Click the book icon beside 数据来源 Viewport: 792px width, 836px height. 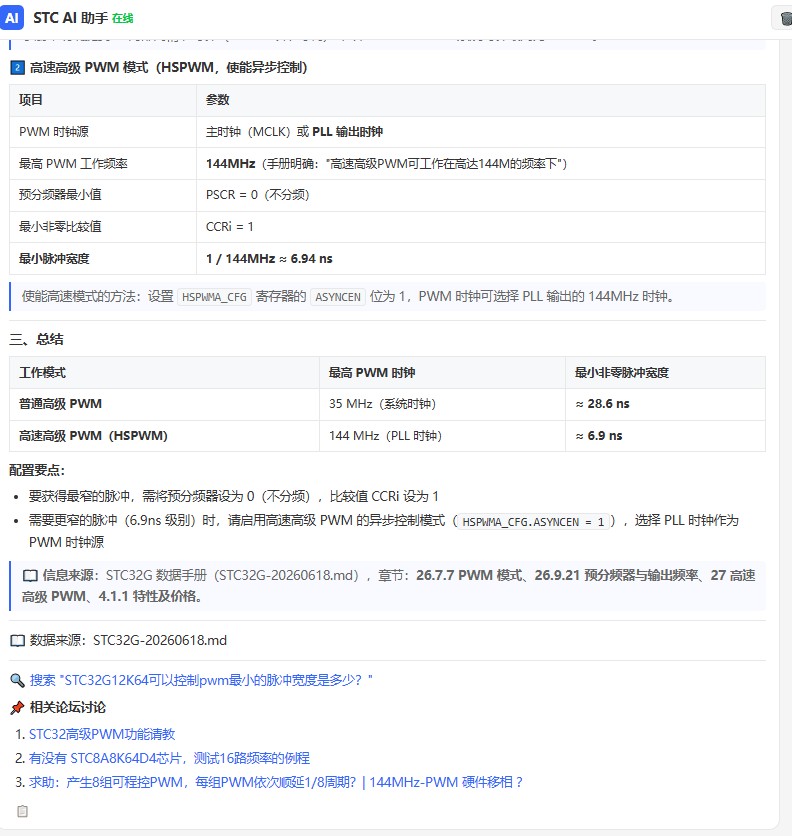[x=18, y=640]
